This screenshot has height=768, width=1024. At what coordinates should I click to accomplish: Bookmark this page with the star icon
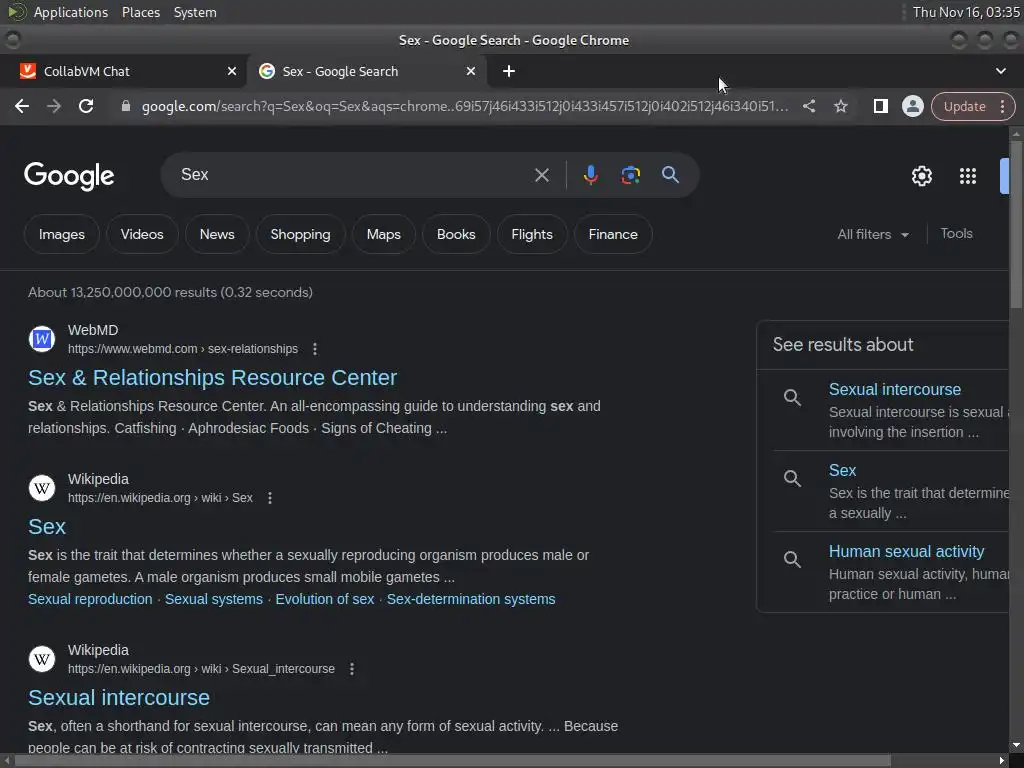840,106
